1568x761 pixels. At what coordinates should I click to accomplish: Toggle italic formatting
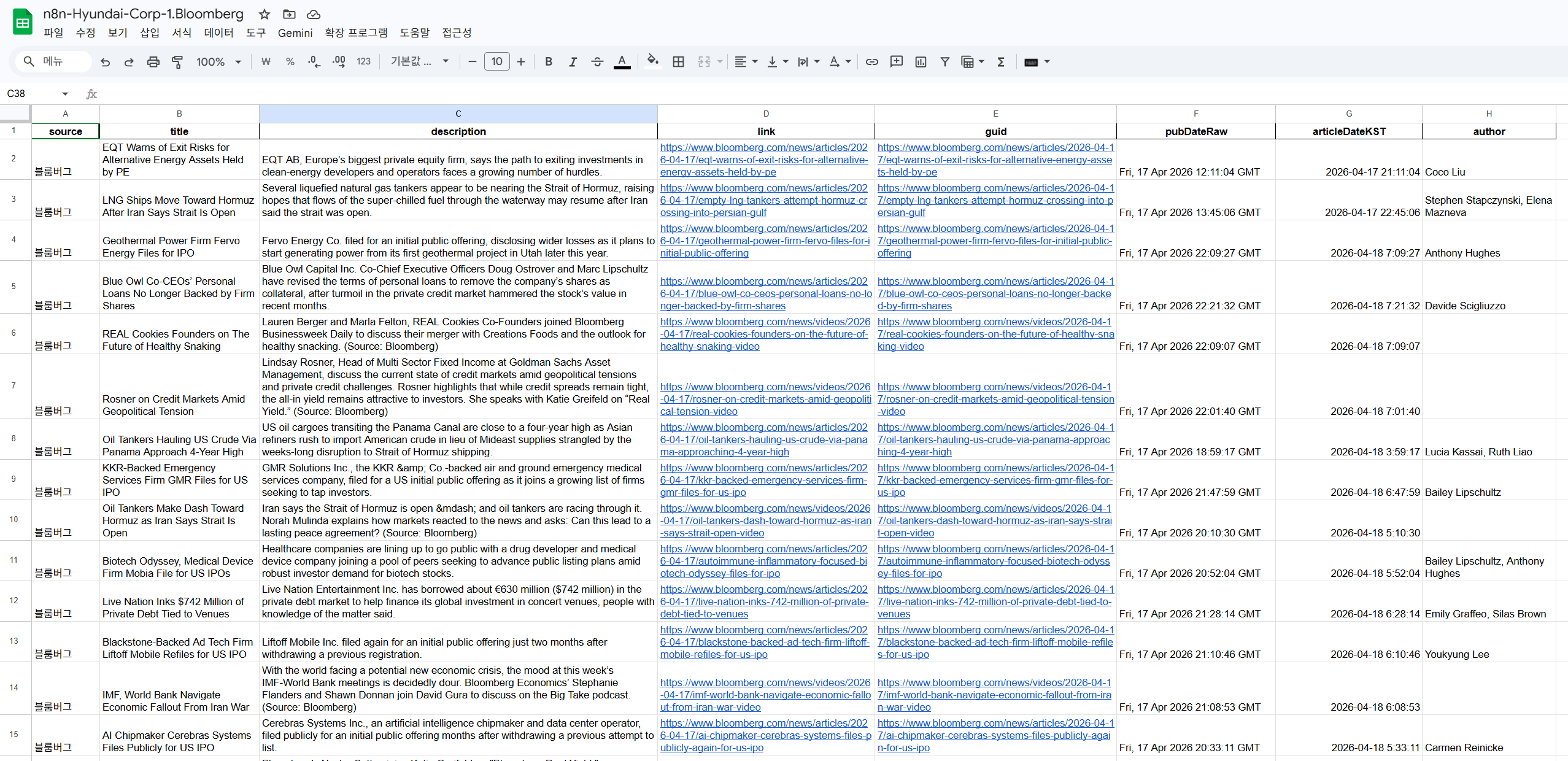pyautogui.click(x=573, y=61)
